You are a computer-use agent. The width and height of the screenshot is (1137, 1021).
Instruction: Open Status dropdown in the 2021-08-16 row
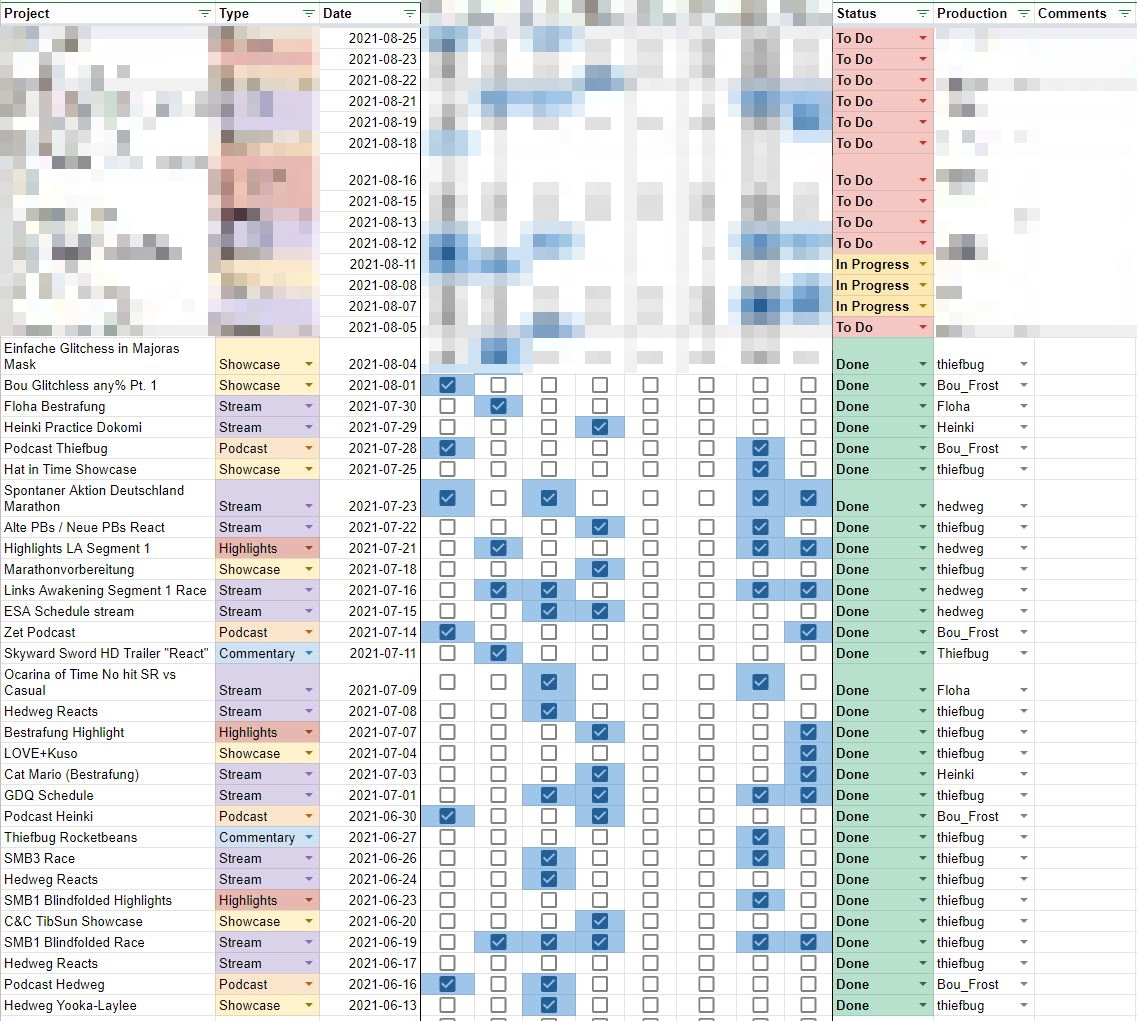point(922,181)
